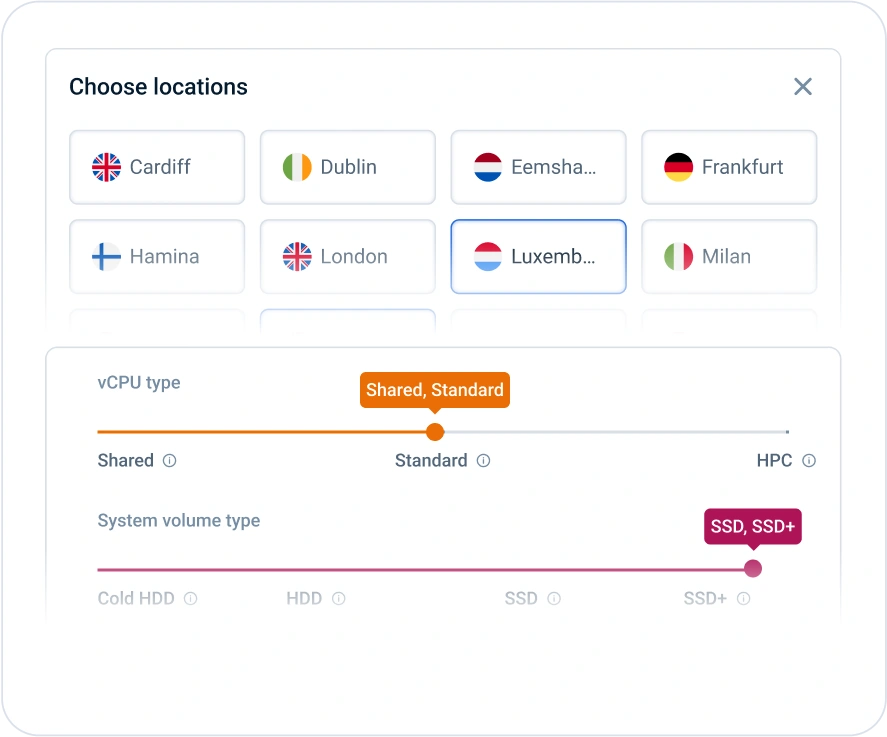Deselect the Luxembourg location
The width and height of the screenshot is (887, 737).
click(x=538, y=257)
